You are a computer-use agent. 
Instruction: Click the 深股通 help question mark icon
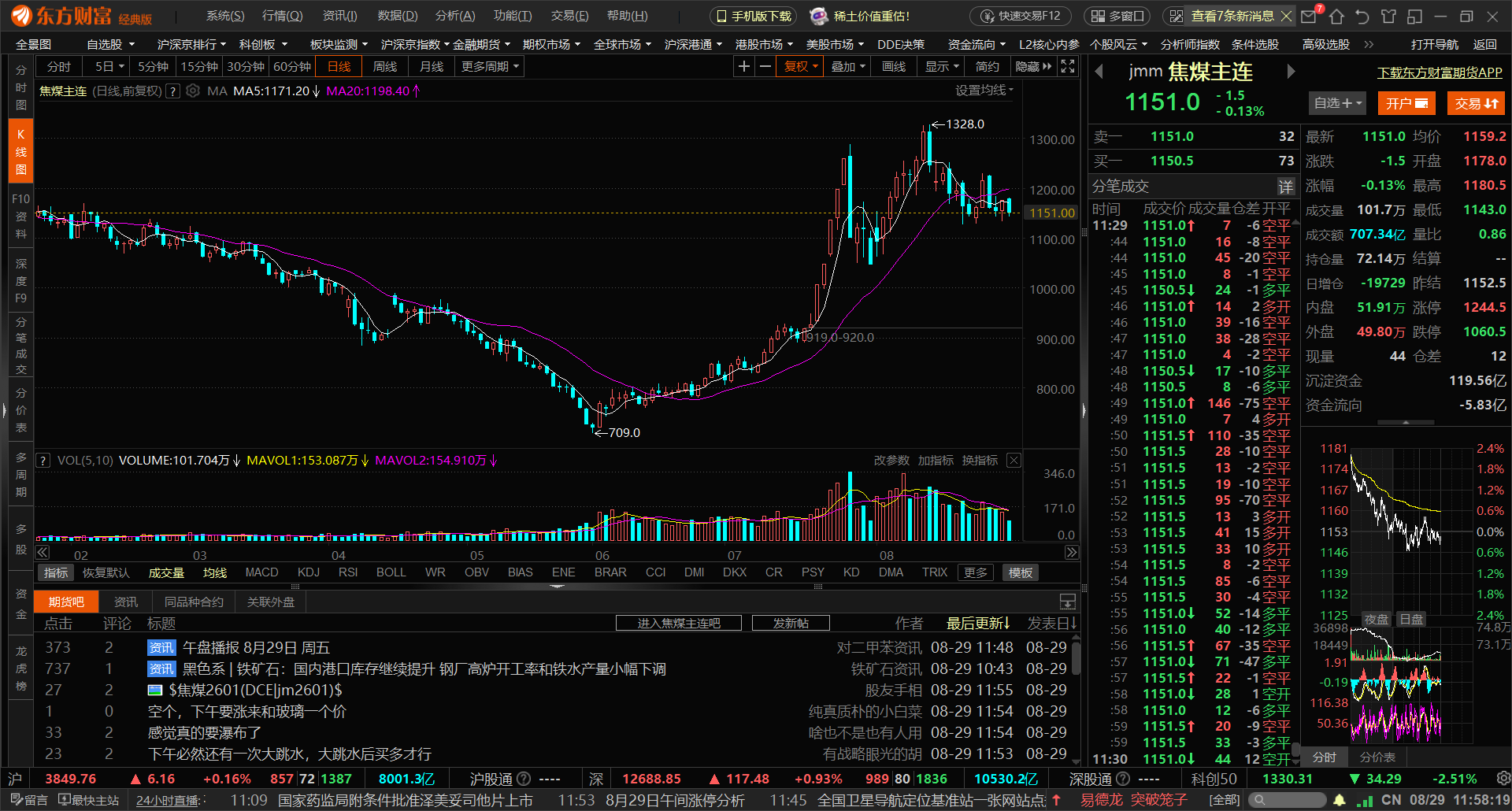pos(1123,779)
